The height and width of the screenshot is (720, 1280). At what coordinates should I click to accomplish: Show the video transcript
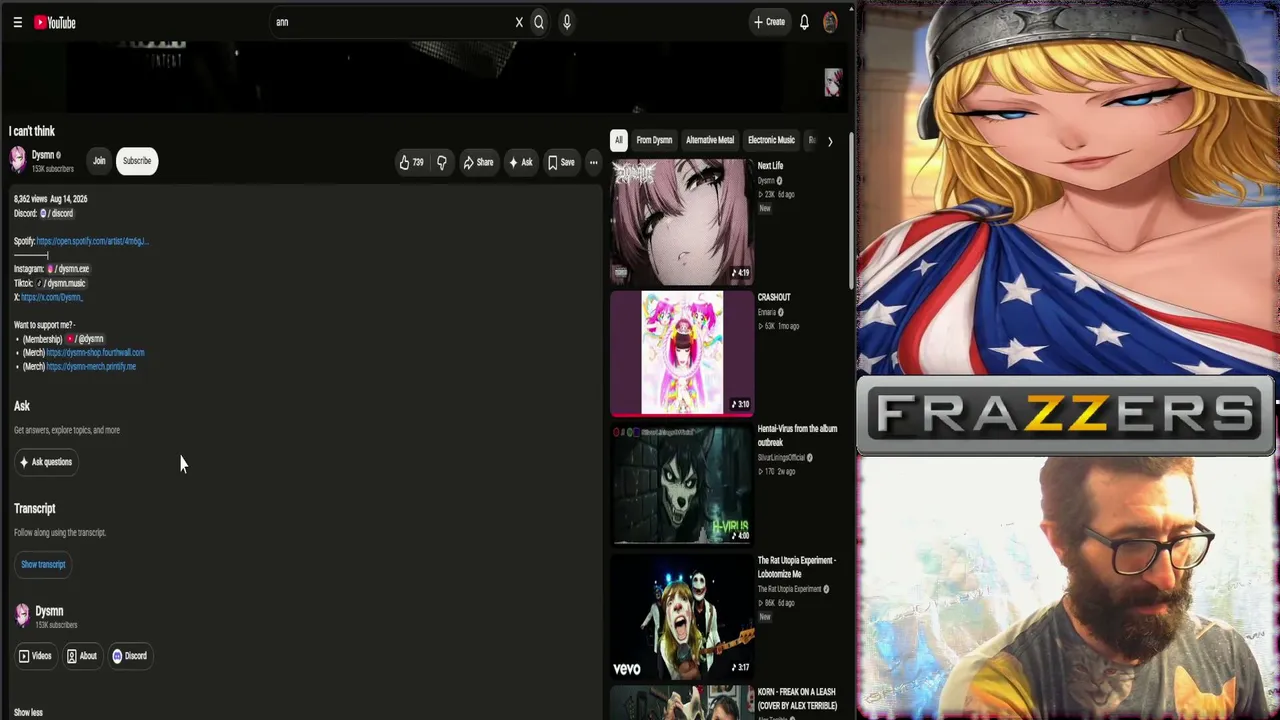[43, 564]
